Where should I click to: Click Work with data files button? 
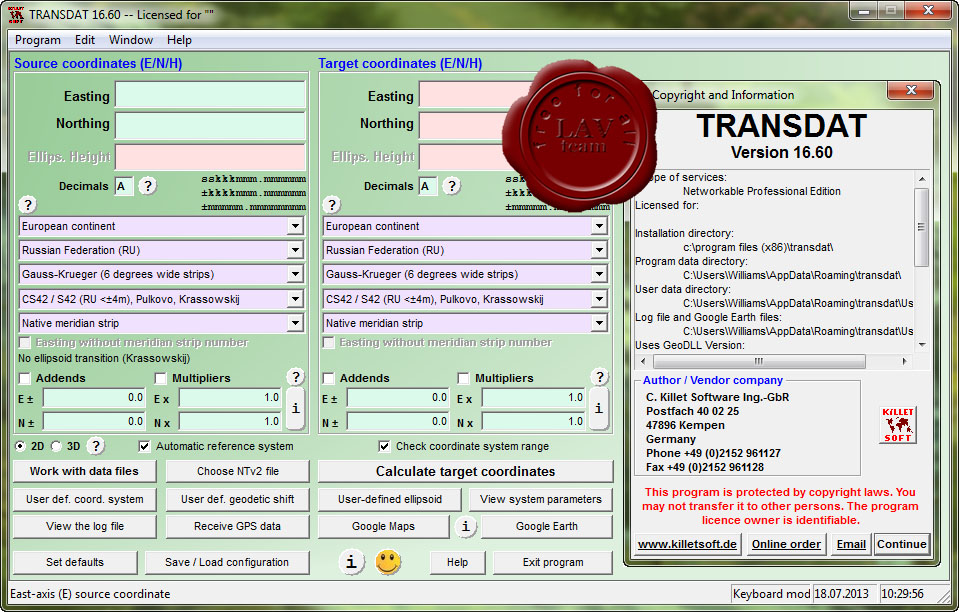(x=84, y=471)
